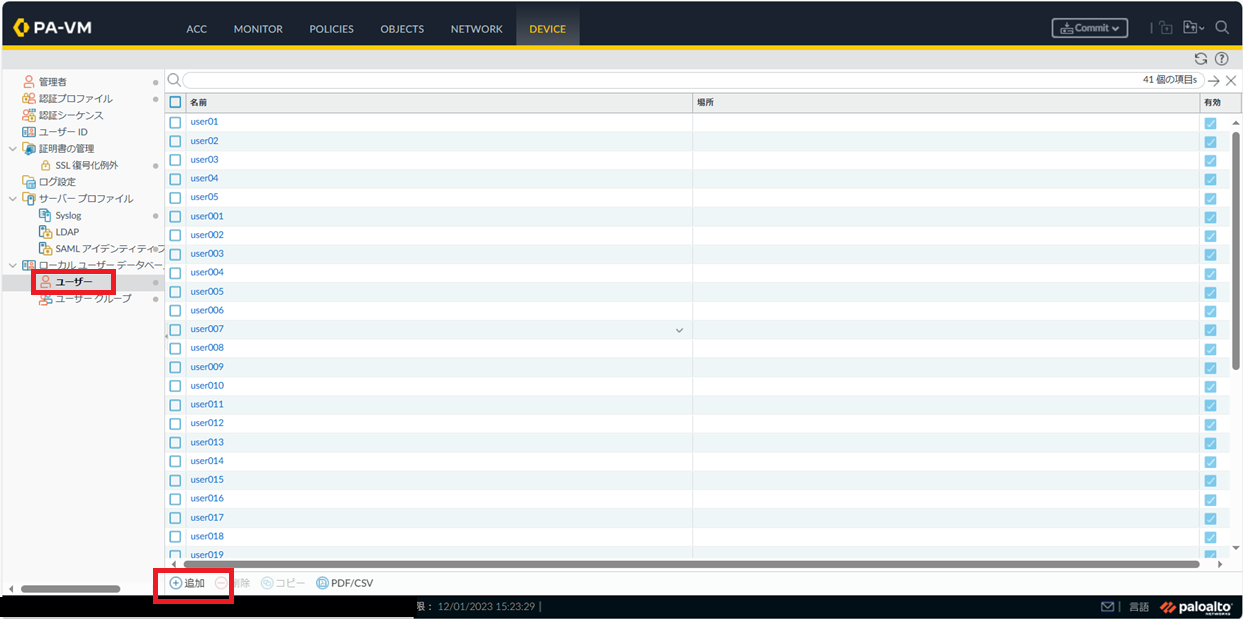Screen dimensions: 1243x619
Task: Click the horizontal scrollbar under the table
Action: [690, 564]
